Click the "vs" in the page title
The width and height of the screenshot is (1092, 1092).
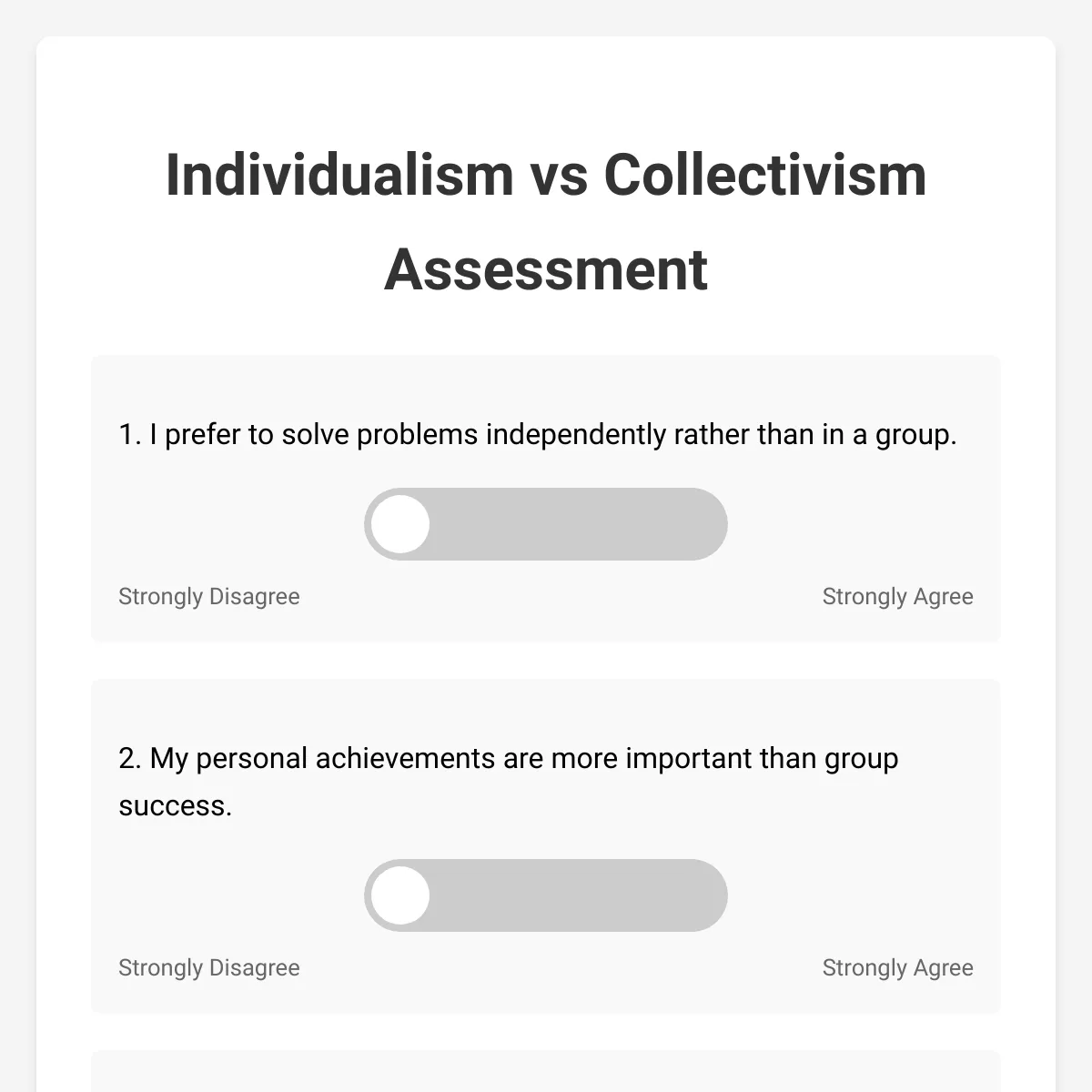pos(559,175)
